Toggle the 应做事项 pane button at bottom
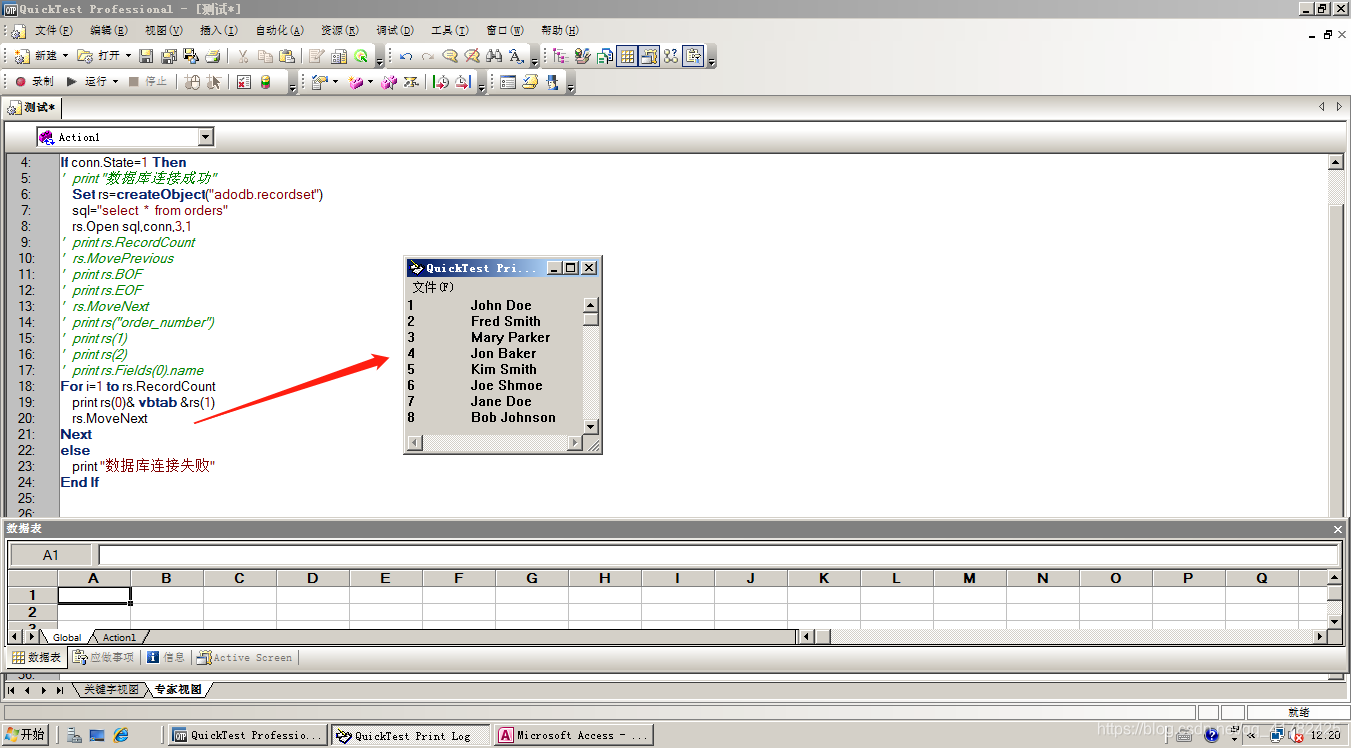This screenshot has width=1351, height=748. point(104,657)
